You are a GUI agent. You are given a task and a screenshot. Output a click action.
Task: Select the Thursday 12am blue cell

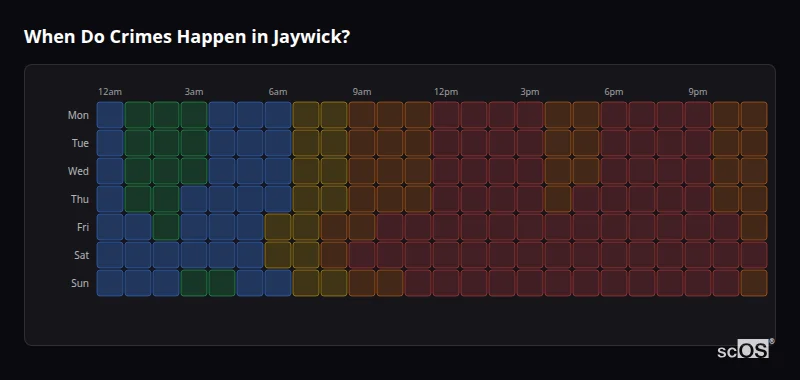[110, 199]
